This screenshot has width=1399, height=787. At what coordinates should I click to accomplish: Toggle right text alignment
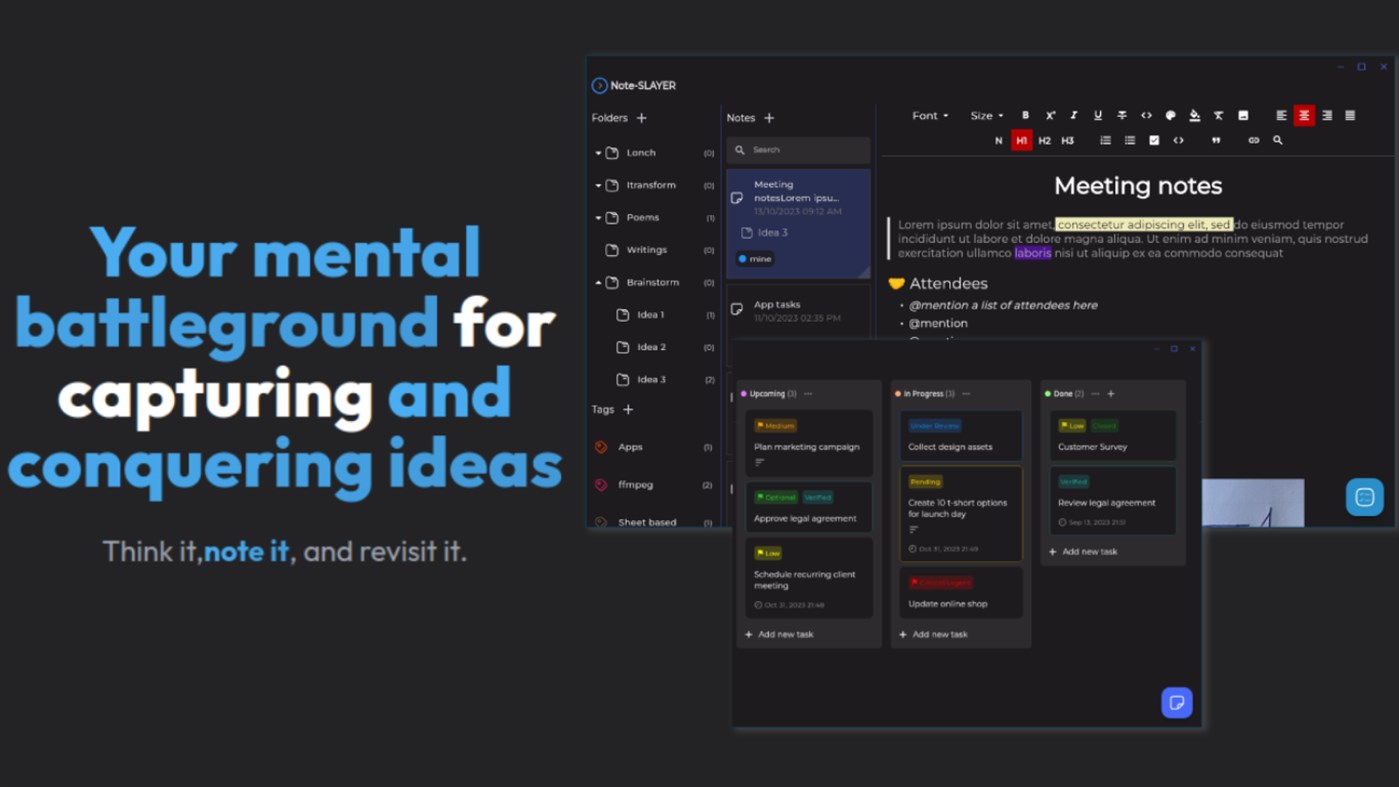tap(1327, 115)
